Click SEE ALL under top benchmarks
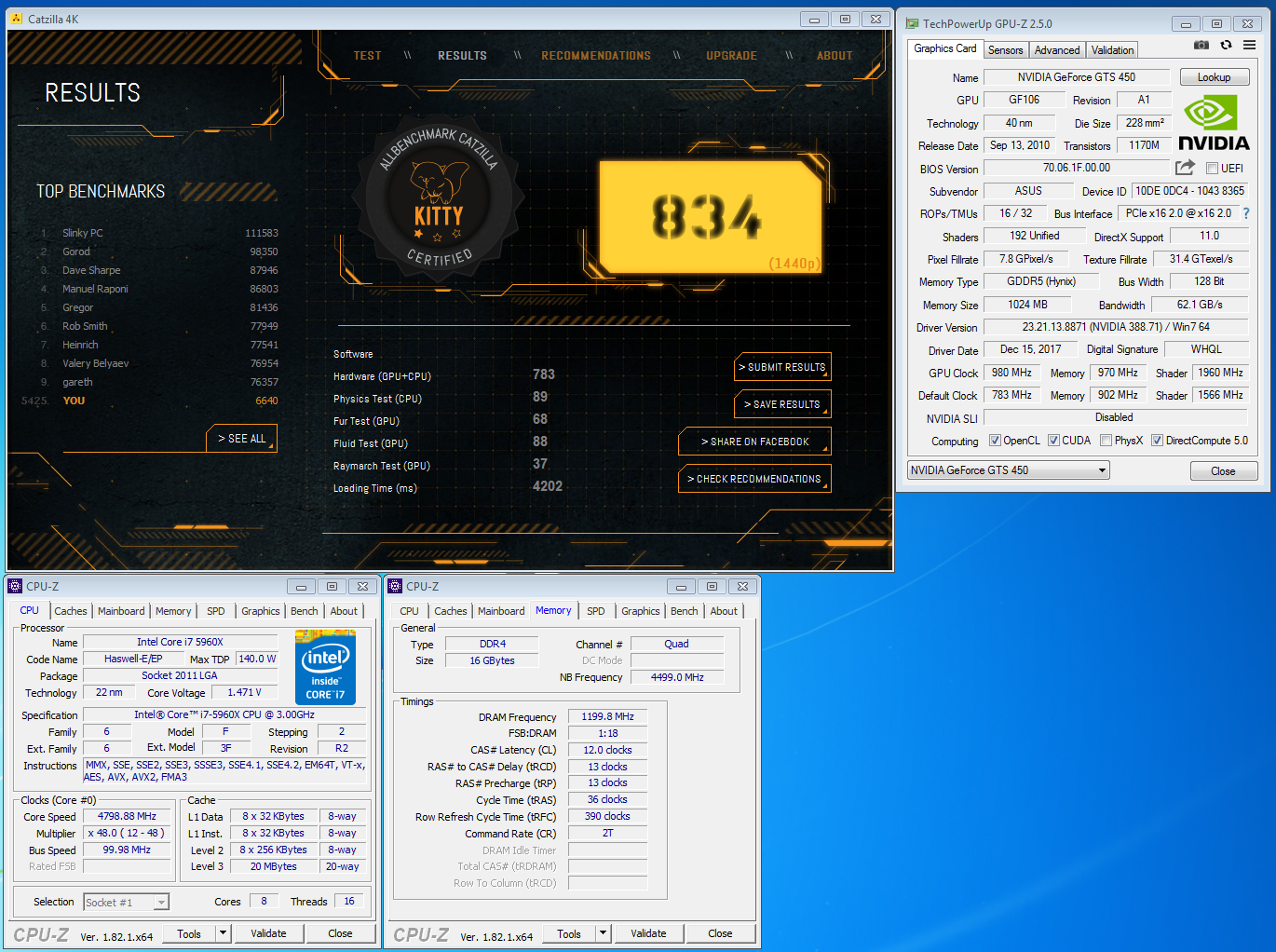The width and height of the screenshot is (1276, 952). pos(241,438)
